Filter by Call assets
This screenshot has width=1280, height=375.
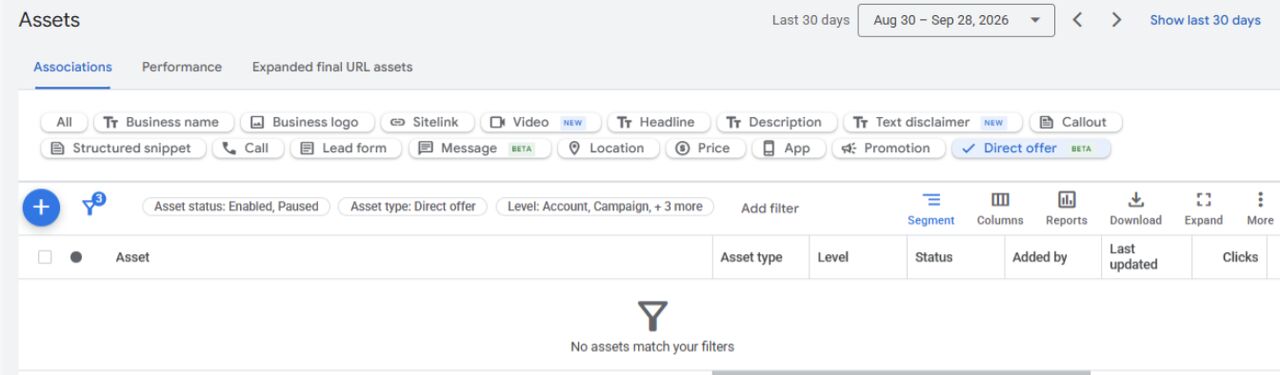click(x=248, y=148)
